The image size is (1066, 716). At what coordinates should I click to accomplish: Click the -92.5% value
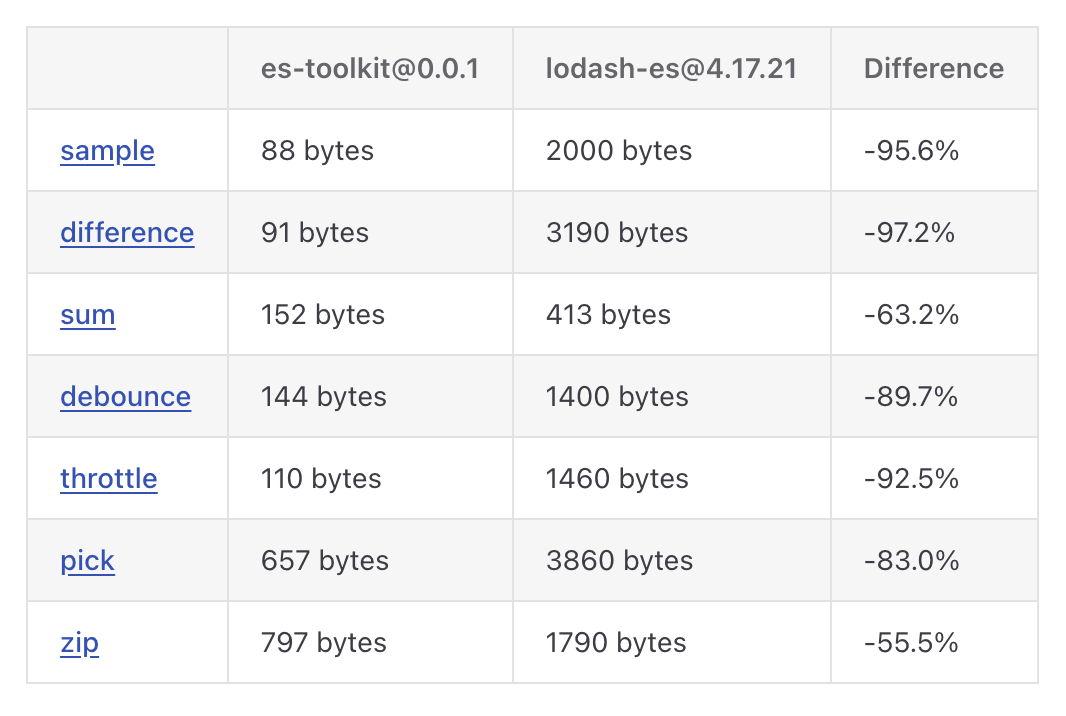pos(911,479)
